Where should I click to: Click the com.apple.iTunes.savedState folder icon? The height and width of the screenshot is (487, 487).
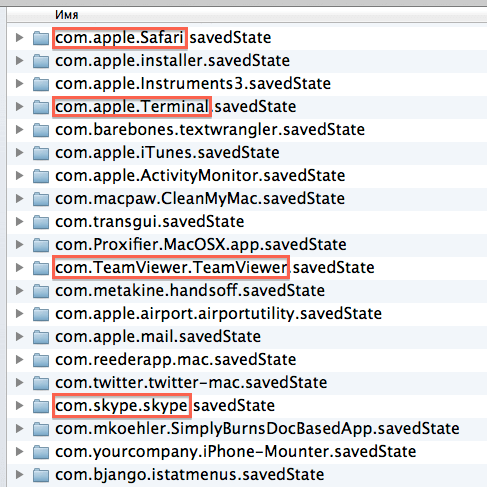(x=41, y=153)
